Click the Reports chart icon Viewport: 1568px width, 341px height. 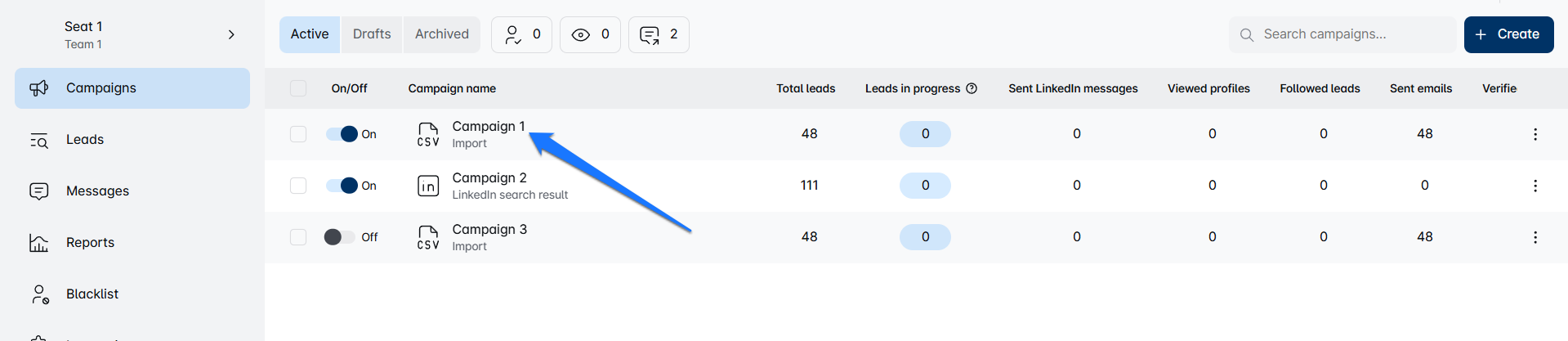(39, 243)
